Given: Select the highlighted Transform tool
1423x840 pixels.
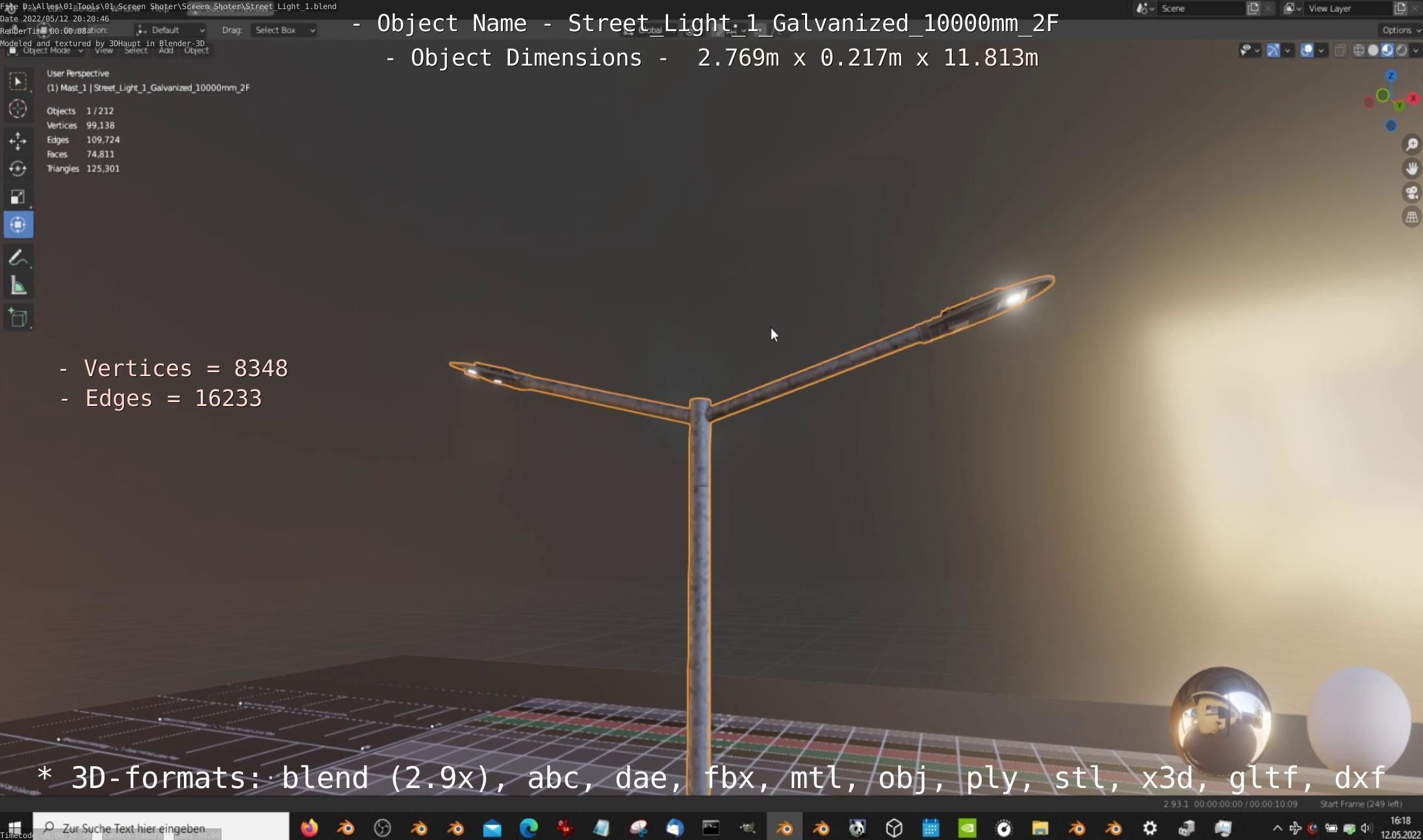Looking at the screenshot, I should [x=18, y=225].
